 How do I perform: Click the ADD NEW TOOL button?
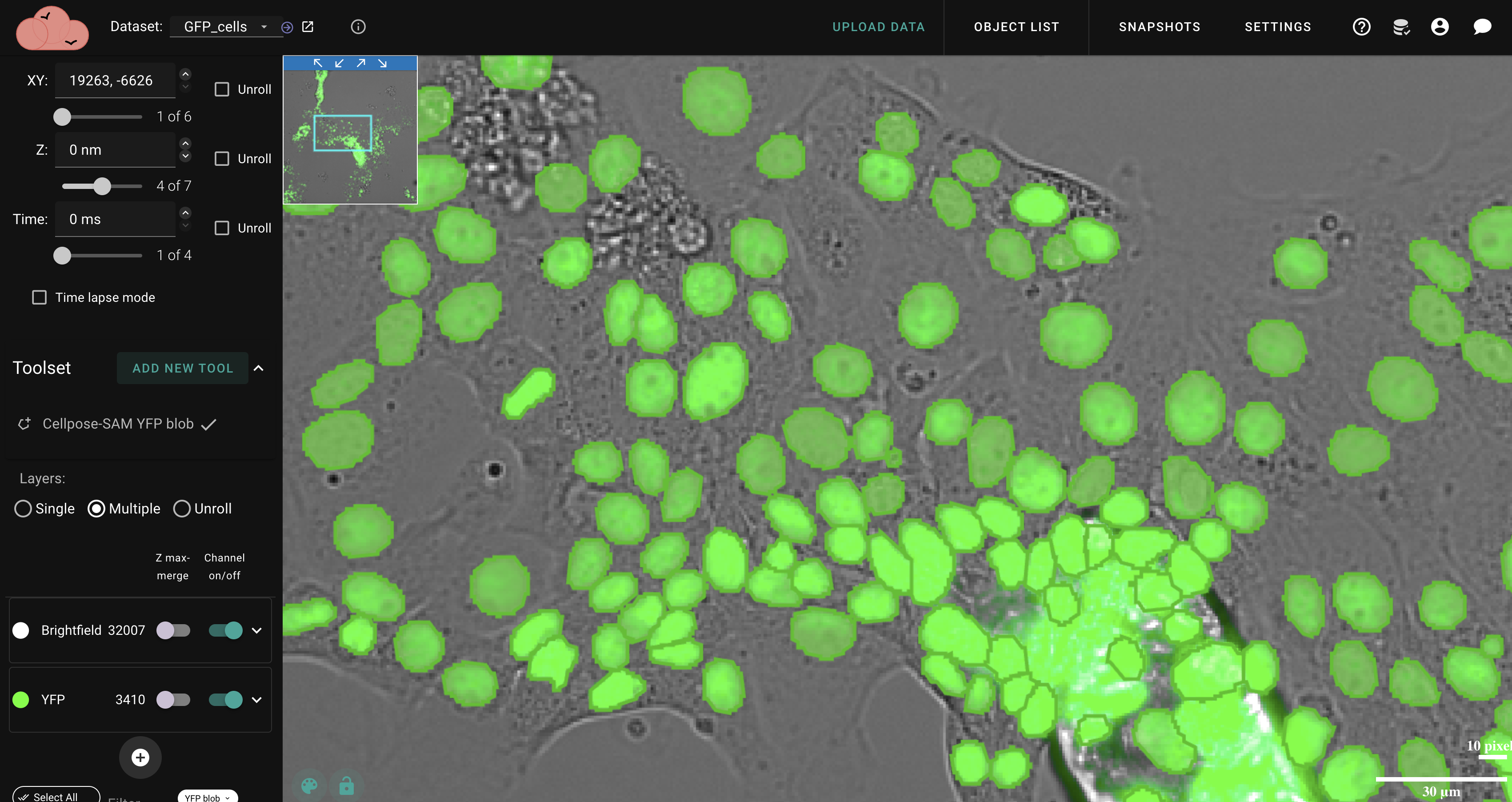point(182,368)
